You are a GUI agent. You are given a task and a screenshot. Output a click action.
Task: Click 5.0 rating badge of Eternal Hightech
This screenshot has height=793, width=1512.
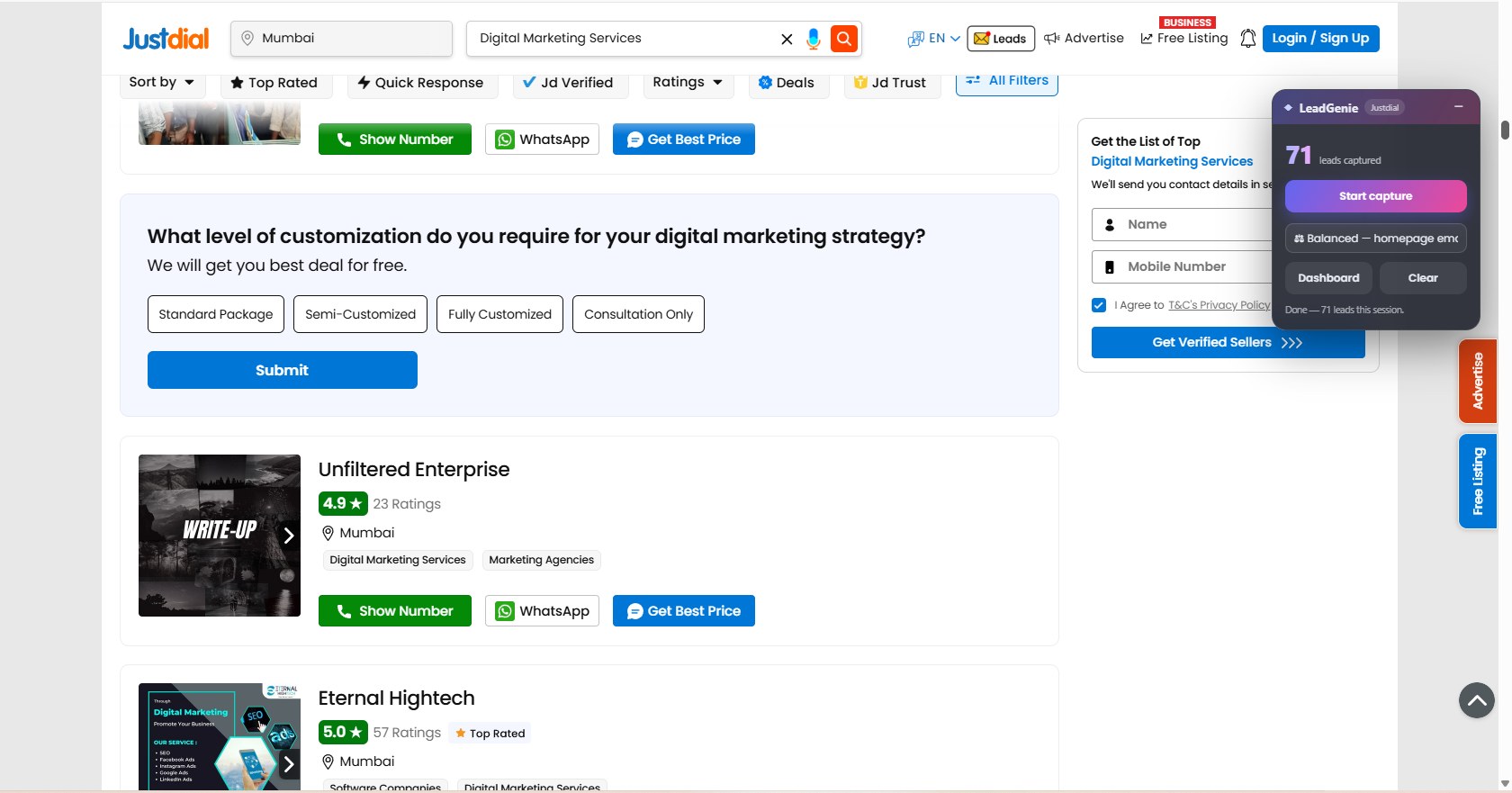(342, 733)
